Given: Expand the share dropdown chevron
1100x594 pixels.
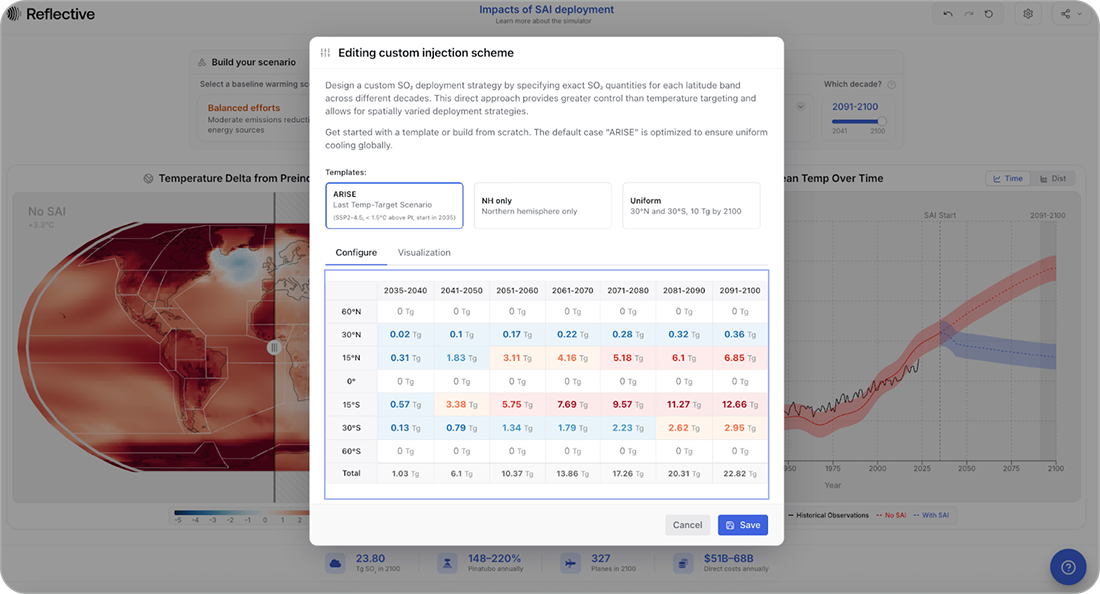Looking at the screenshot, I should [x=1080, y=15].
